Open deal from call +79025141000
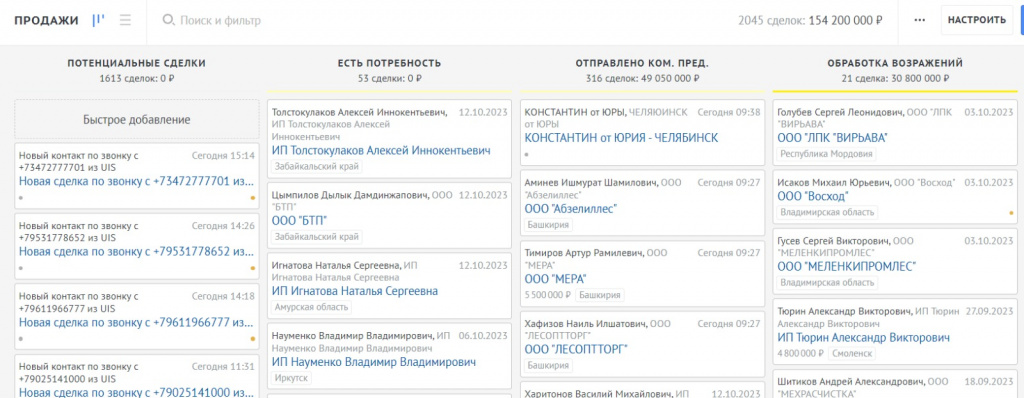Screen dimensions: 1024x398 click(x=136, y=392)
